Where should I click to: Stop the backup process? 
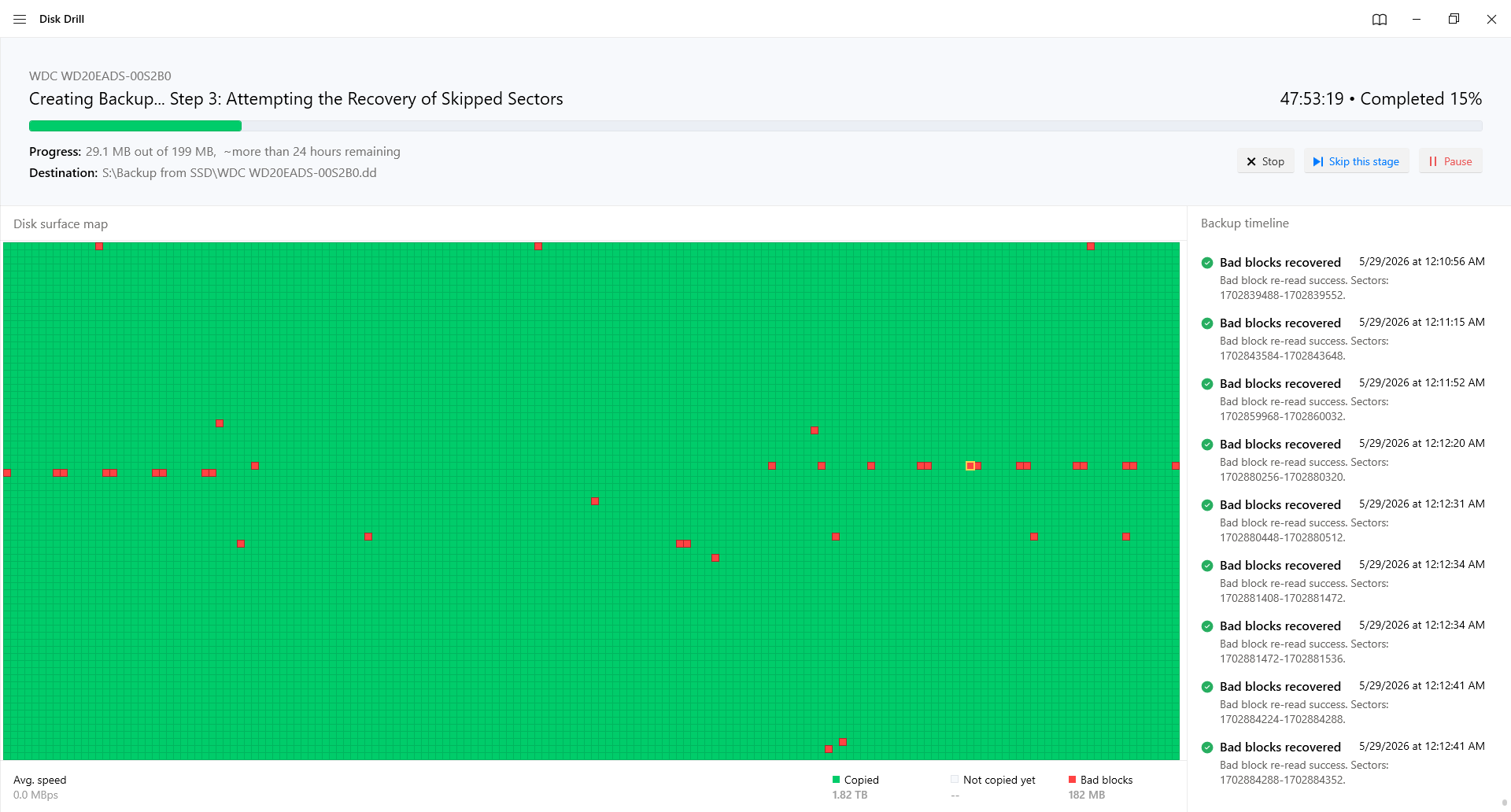(1265, 161)
